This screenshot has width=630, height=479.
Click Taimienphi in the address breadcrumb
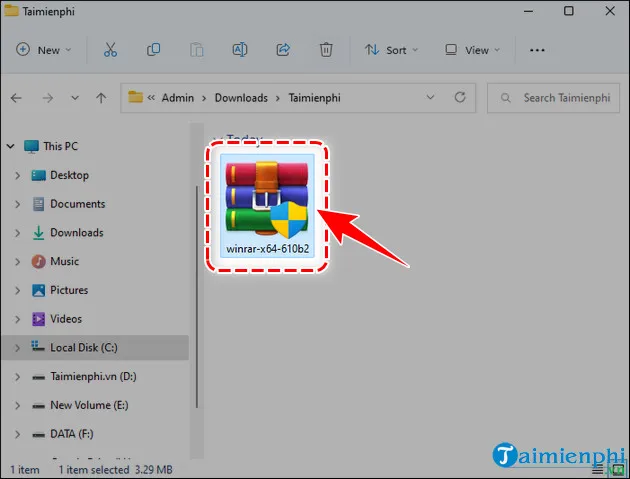pyautogui.click(x=314, y=98)
